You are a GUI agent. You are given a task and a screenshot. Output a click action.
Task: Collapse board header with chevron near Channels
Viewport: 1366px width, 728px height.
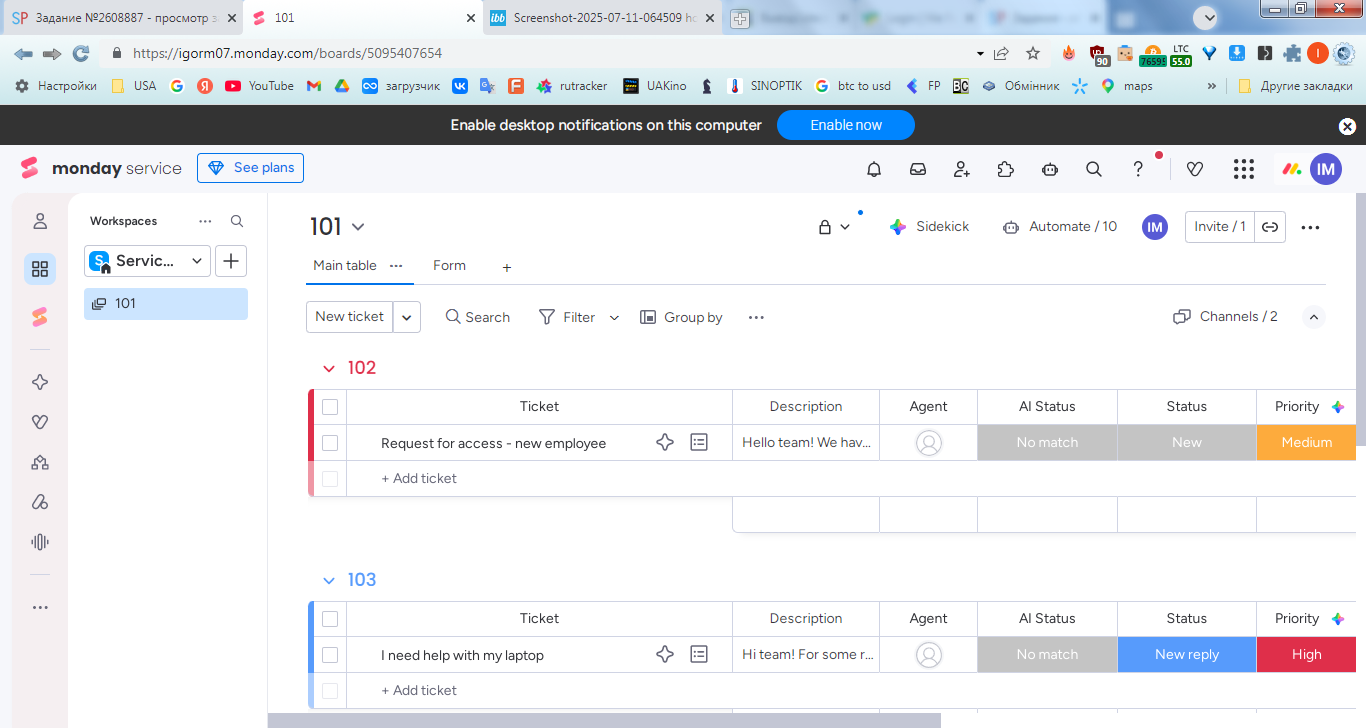point(1315,317)
